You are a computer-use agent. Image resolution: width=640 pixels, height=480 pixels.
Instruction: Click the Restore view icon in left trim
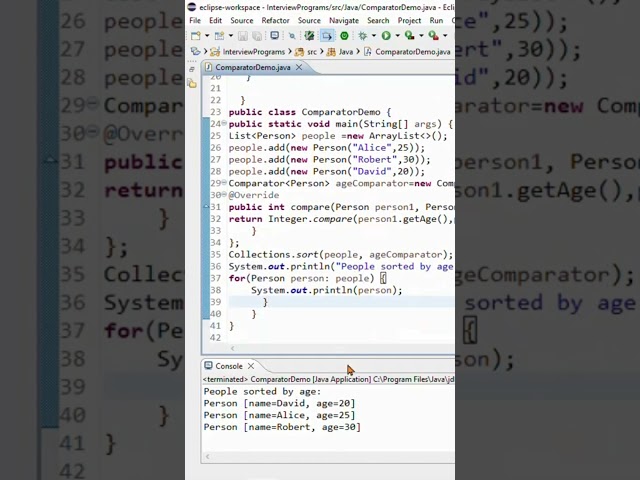click(192, 69)
